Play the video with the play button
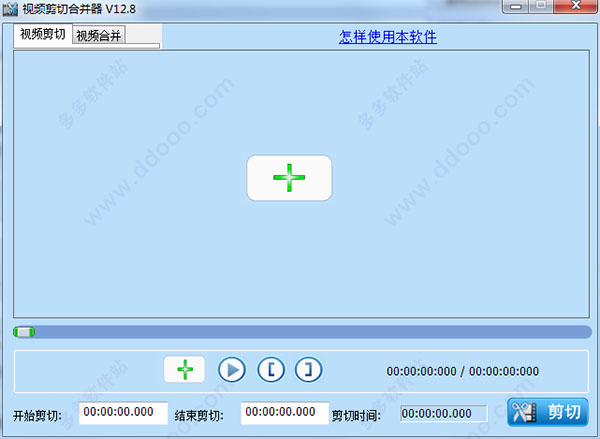The height and width of the screenshot is (439, 600). click(232, 370)
